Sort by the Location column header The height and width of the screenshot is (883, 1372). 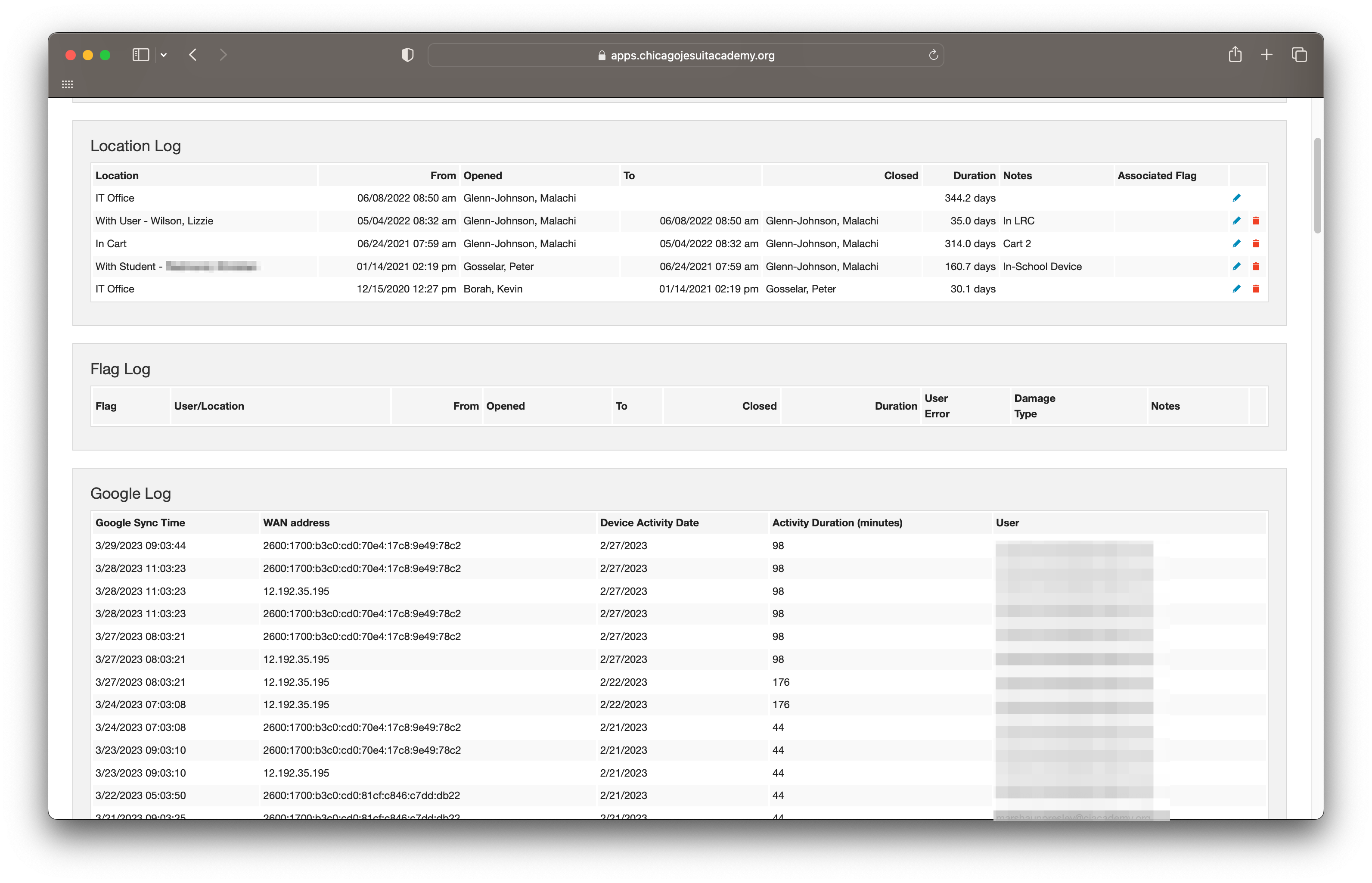pos(117,175)
